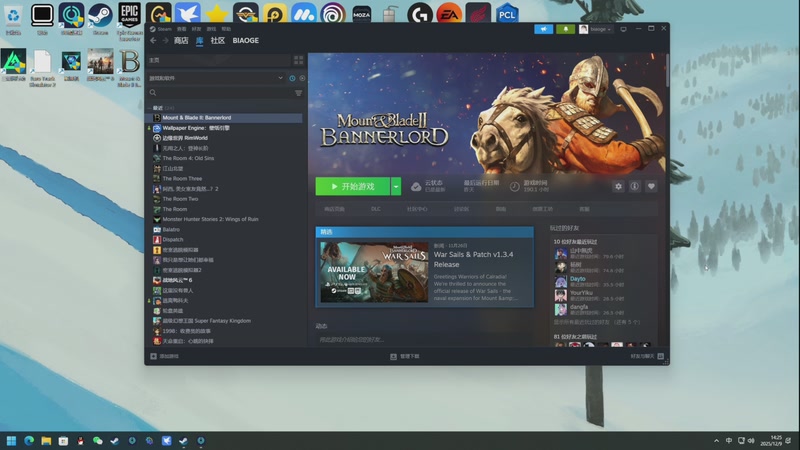Switch to the 库 library tab
Viewport: 800px width, 450px height.
[x=199, y=40]
